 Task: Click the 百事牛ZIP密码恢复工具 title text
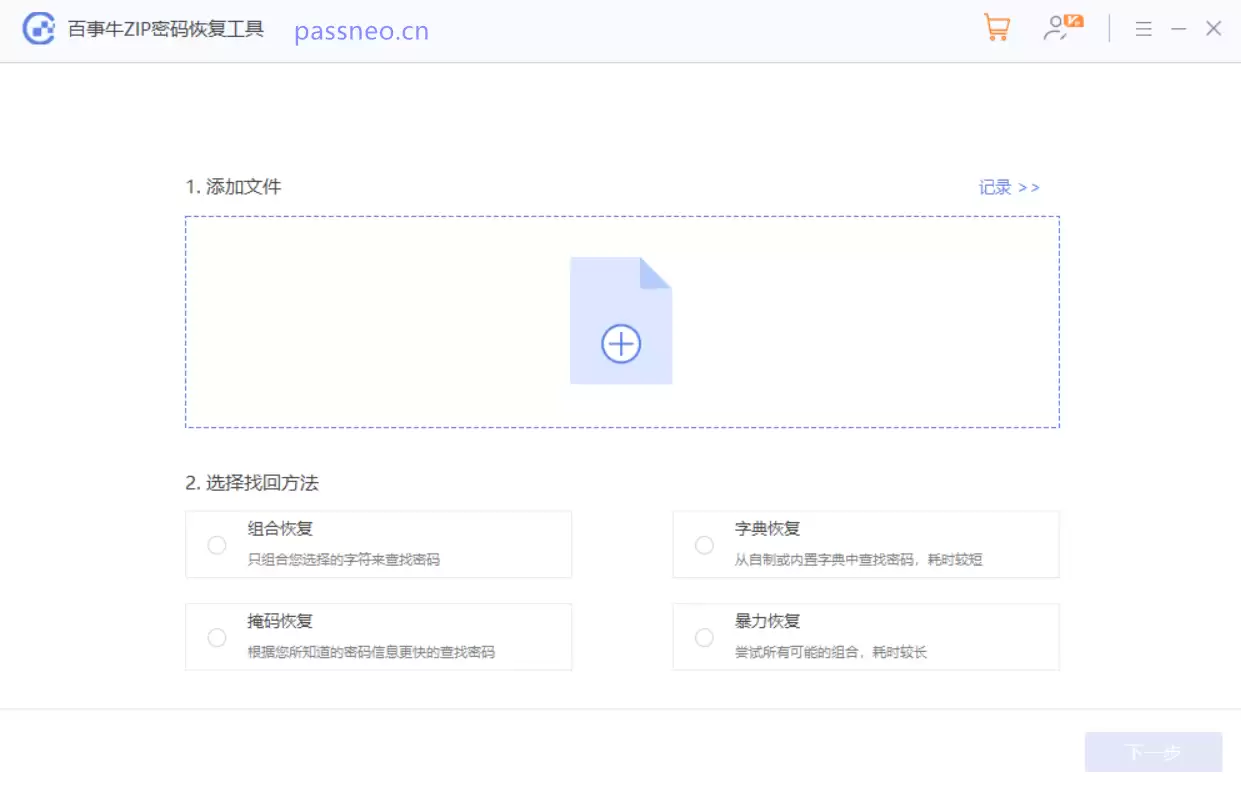pos(165,29)
